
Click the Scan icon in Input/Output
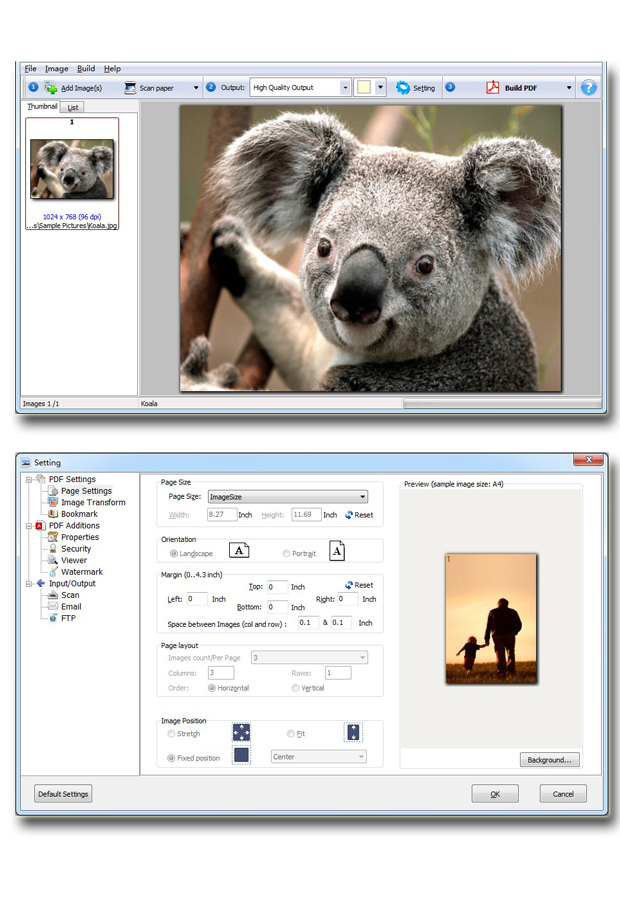(53, 595)
